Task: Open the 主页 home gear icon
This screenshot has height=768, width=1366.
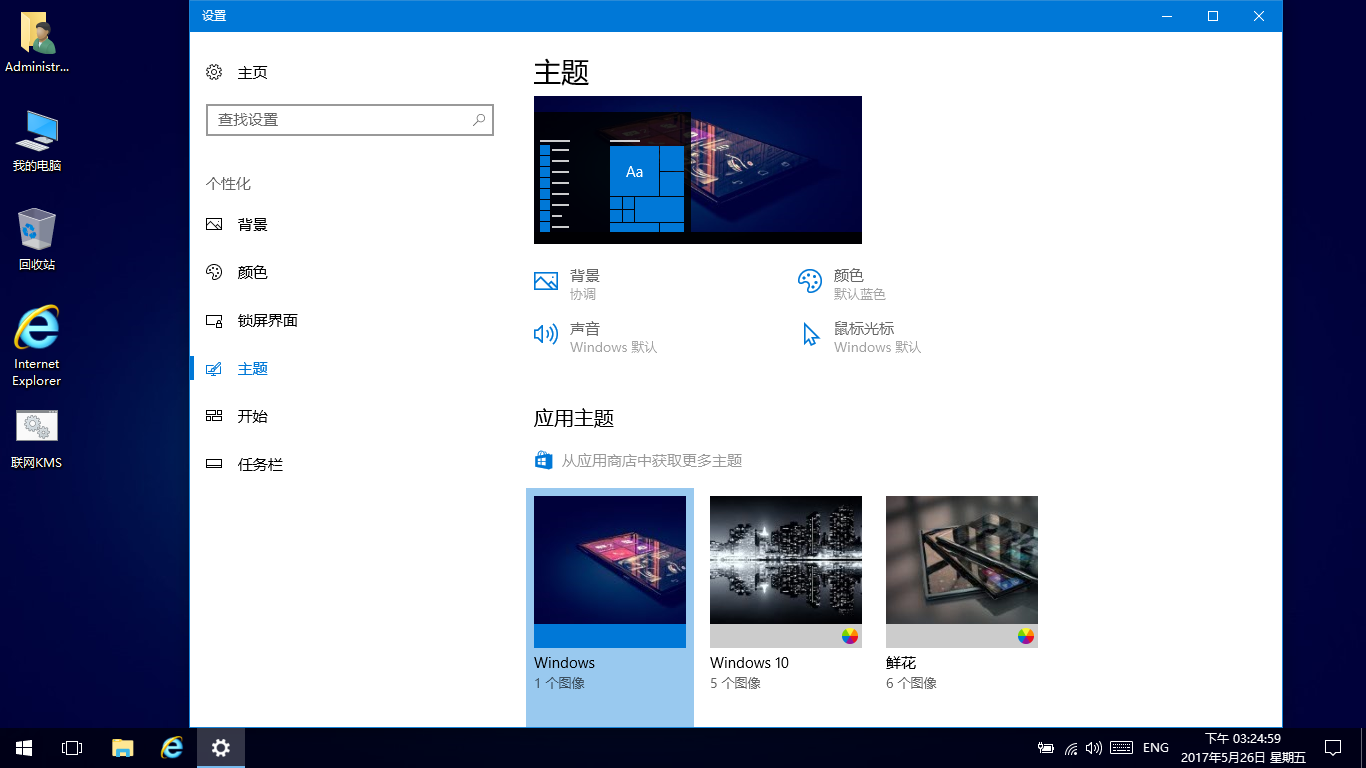Action: [214, 72]
